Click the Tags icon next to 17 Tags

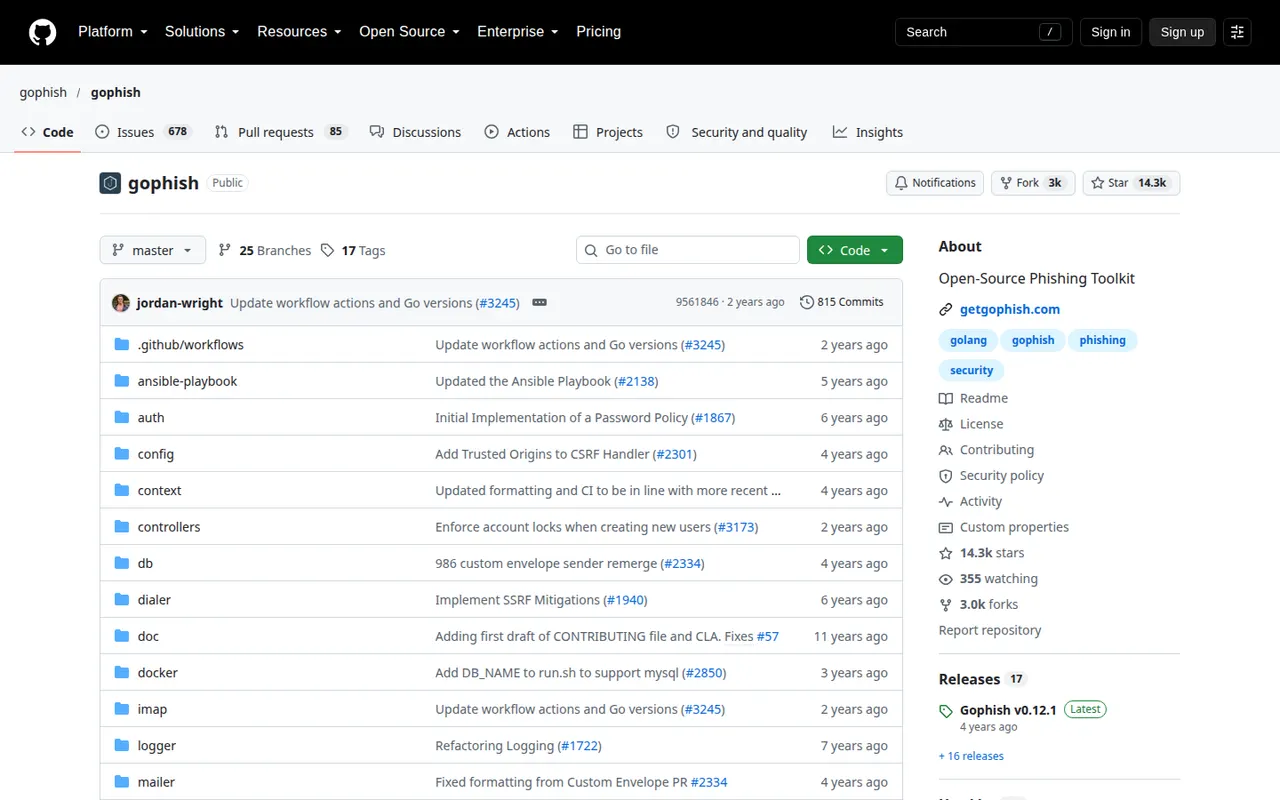328,250
